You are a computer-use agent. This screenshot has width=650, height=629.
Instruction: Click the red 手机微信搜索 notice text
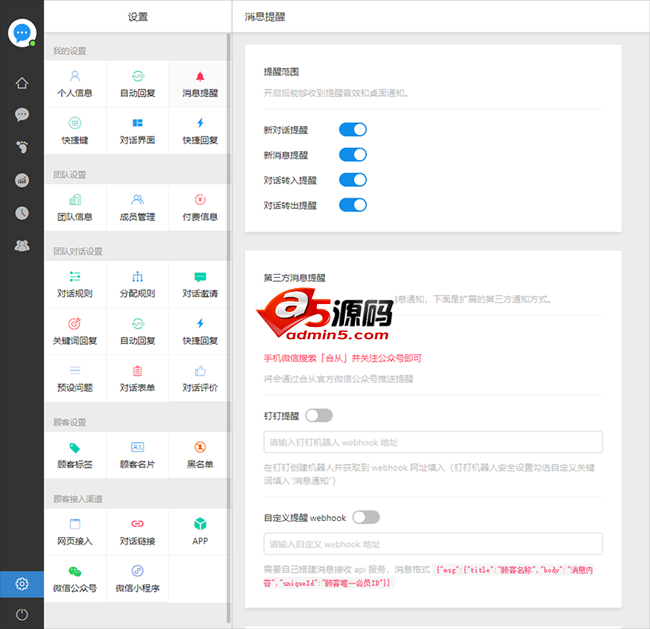342,358
